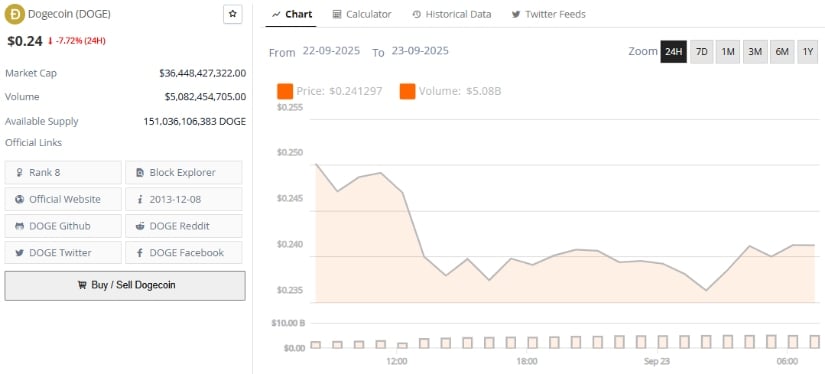
Task: Click the $0.250 y-axis label
Action: (290, 153)
